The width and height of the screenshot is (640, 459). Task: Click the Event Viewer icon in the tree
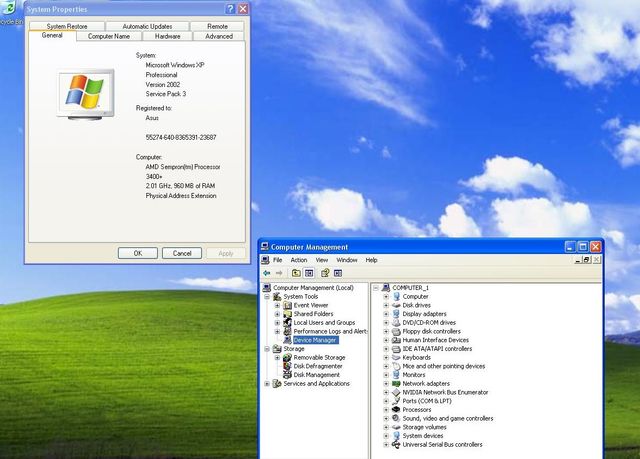coord(287,305)
